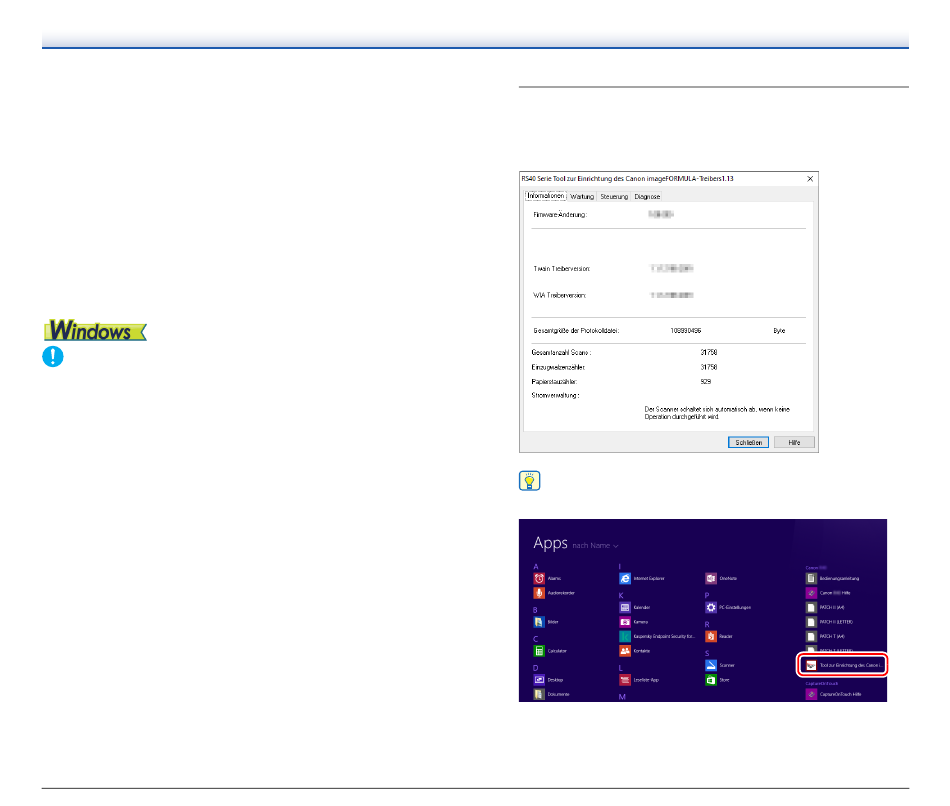The width and height of the screenshot is (950, 806).
Task: Launch Internet Explorer from Apps list
Action: click(x=625, y=578)
